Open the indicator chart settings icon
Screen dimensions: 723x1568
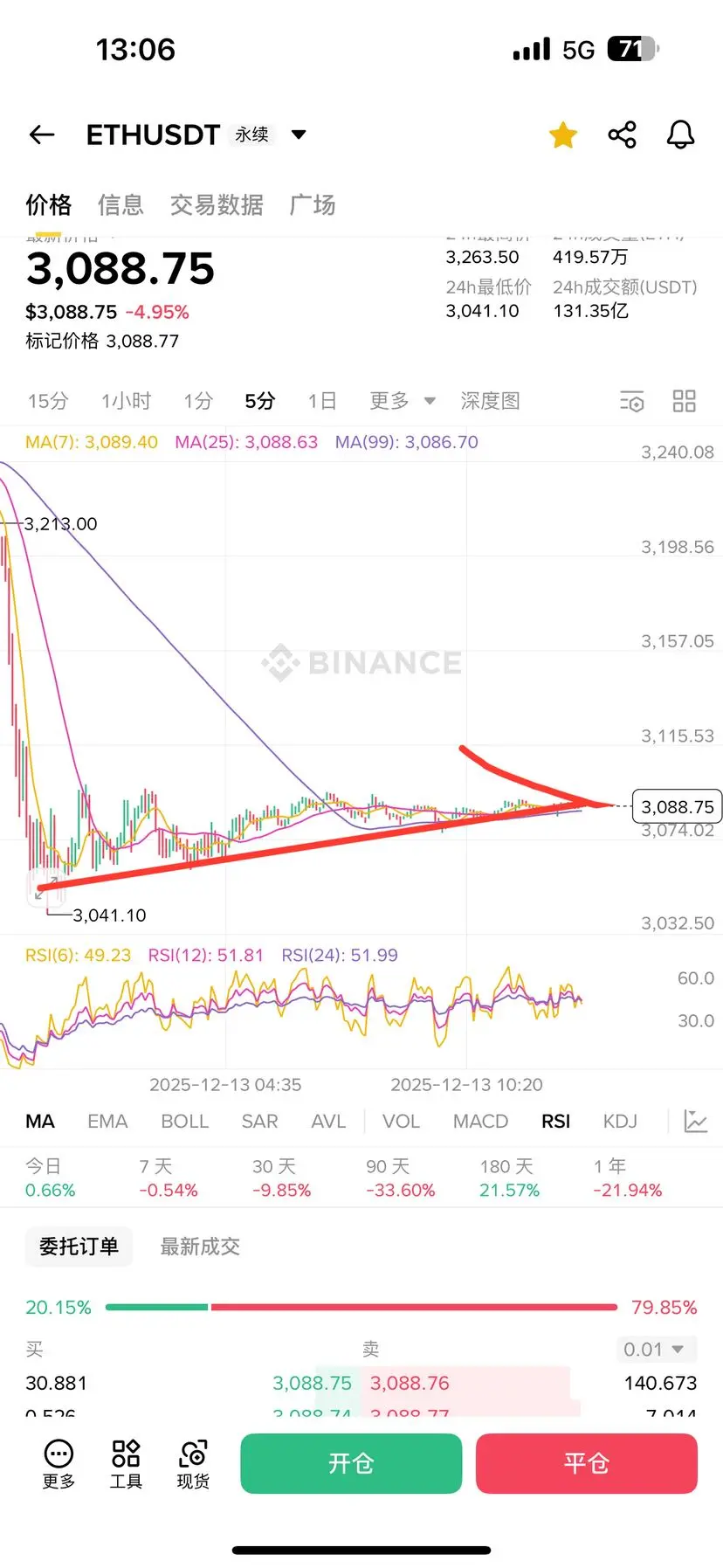[x=695, y=1121]
